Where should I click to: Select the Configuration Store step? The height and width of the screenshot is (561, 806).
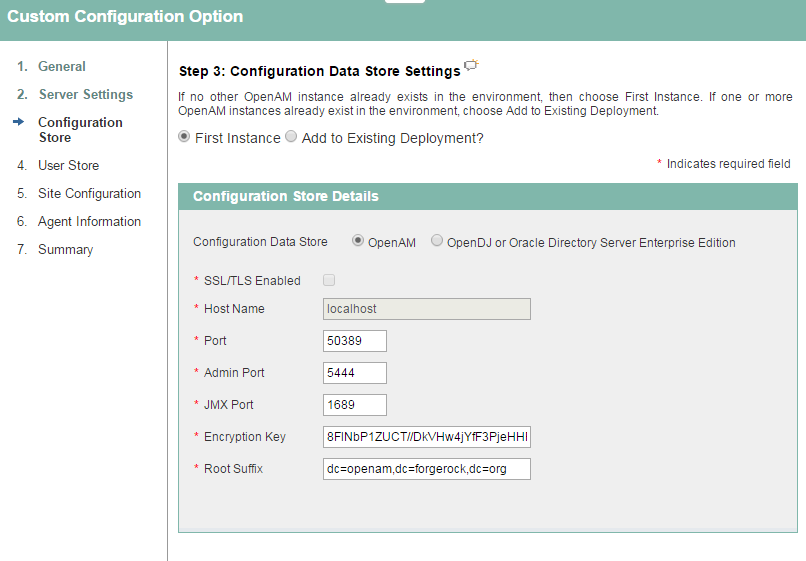(x=80, y=130)
